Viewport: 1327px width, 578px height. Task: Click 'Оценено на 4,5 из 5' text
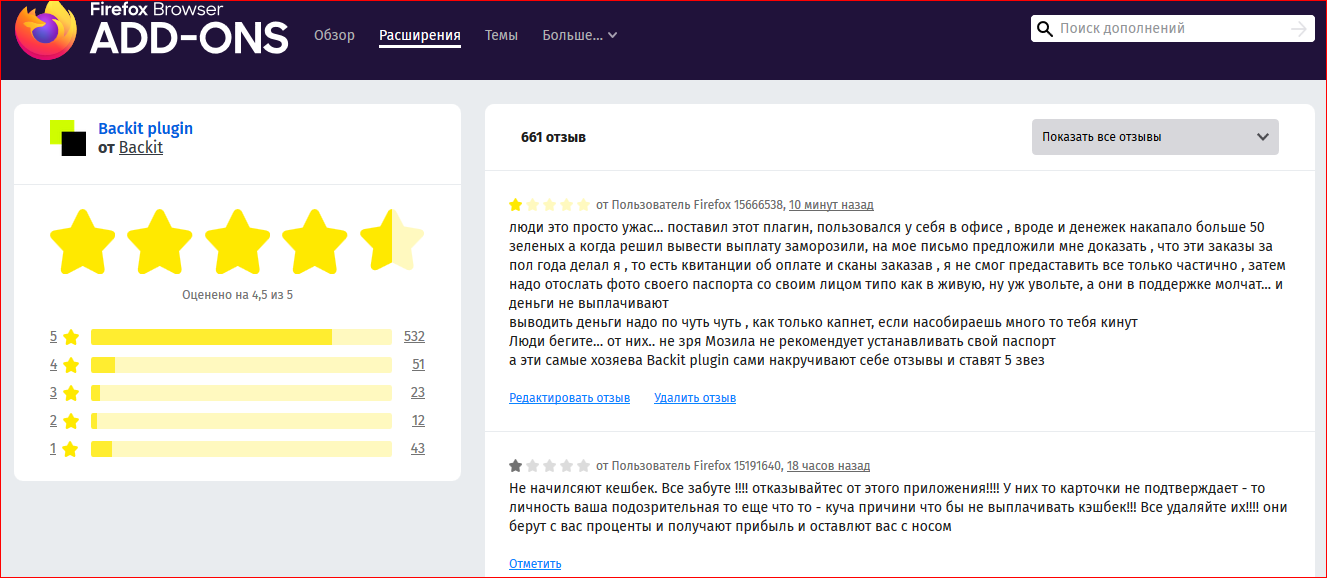click(x=237, y=295)
